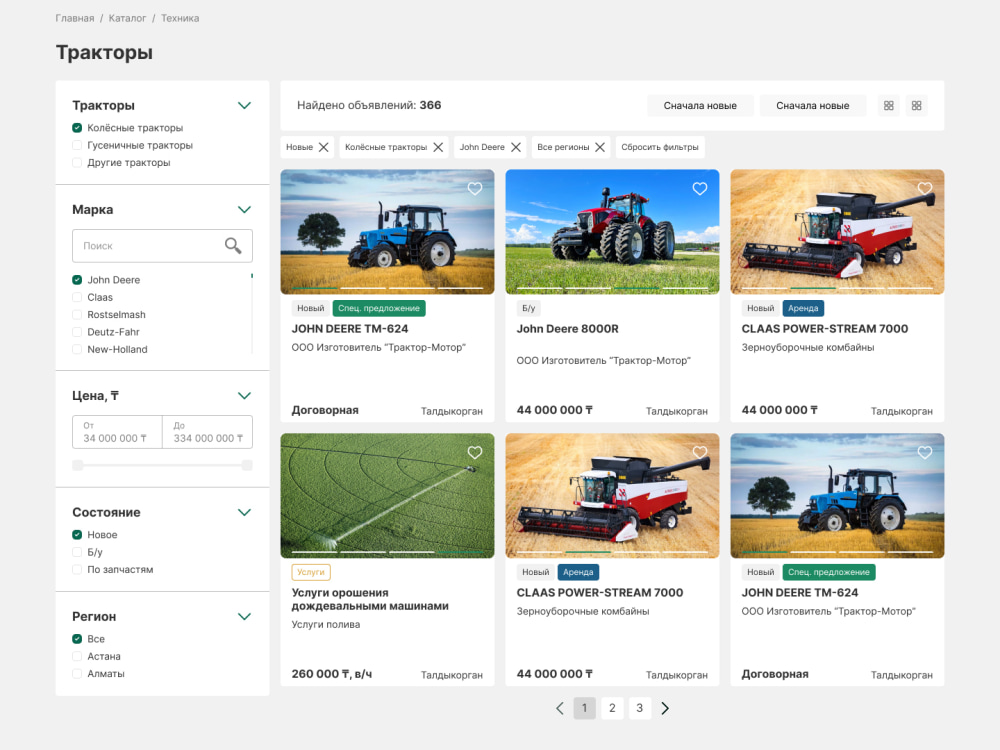Go to next page with right arrow
This screenshot has height=750, width=1000.
[665, 709]
